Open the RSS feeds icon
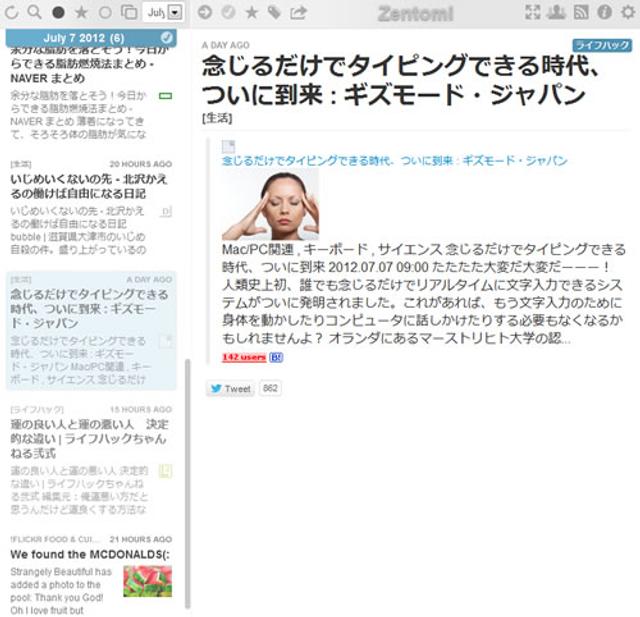This screenshot has height=617, width=640. point(581,12)
